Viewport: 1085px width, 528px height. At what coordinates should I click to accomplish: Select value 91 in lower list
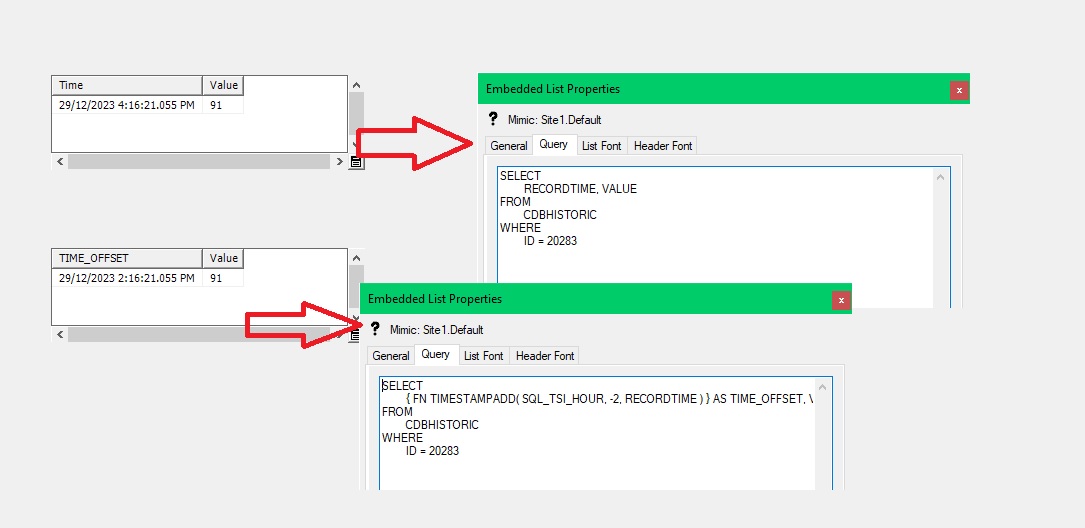(x=223, y=277)
